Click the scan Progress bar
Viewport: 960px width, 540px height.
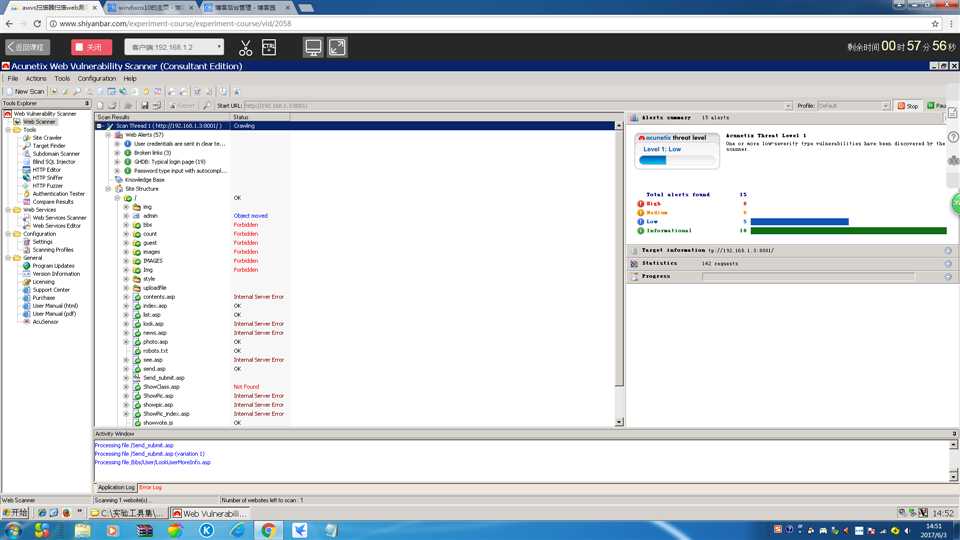pyautogui.click(x=808, y=276)
